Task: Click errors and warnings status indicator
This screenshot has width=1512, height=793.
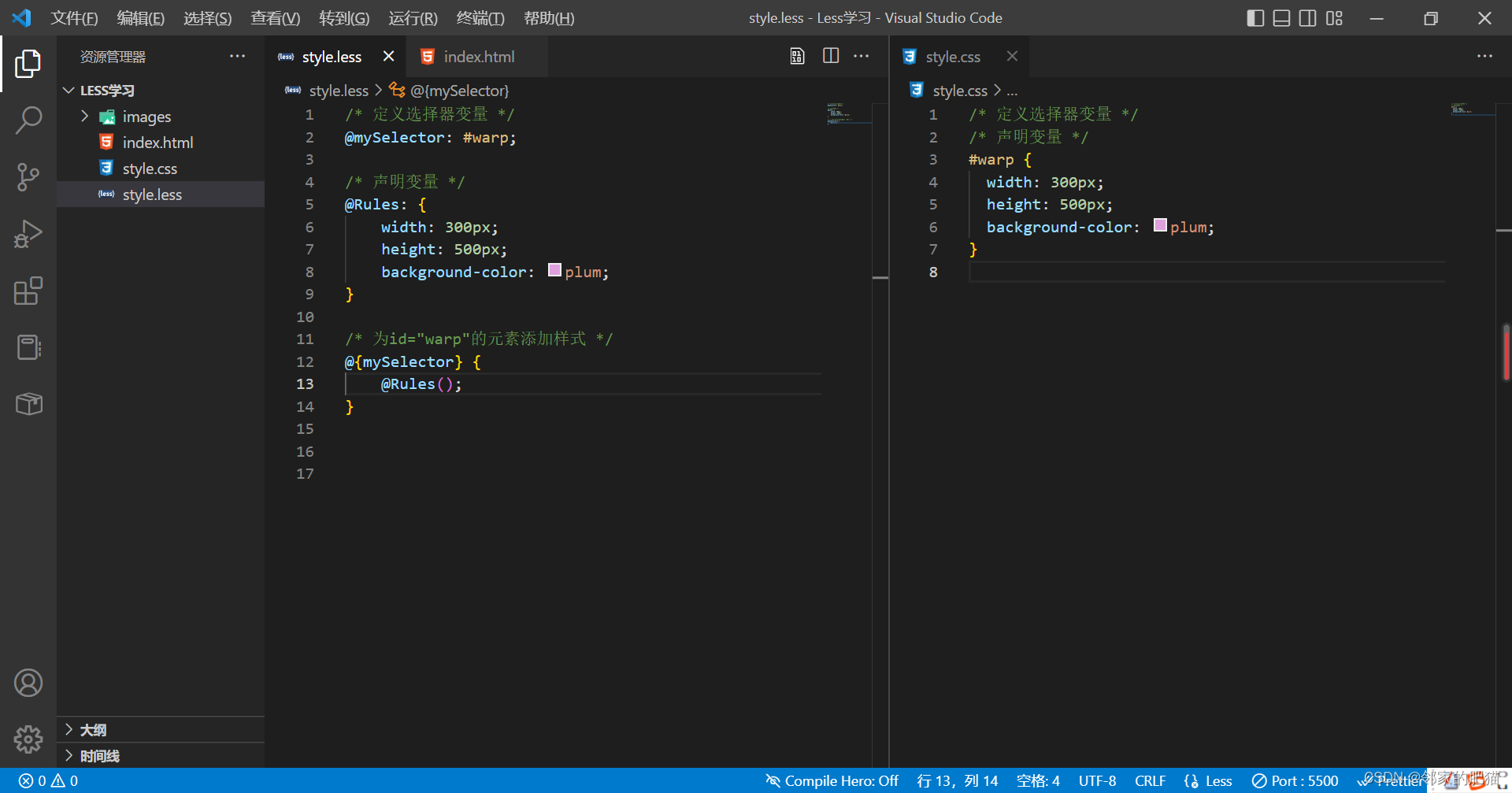Action: 48,780
